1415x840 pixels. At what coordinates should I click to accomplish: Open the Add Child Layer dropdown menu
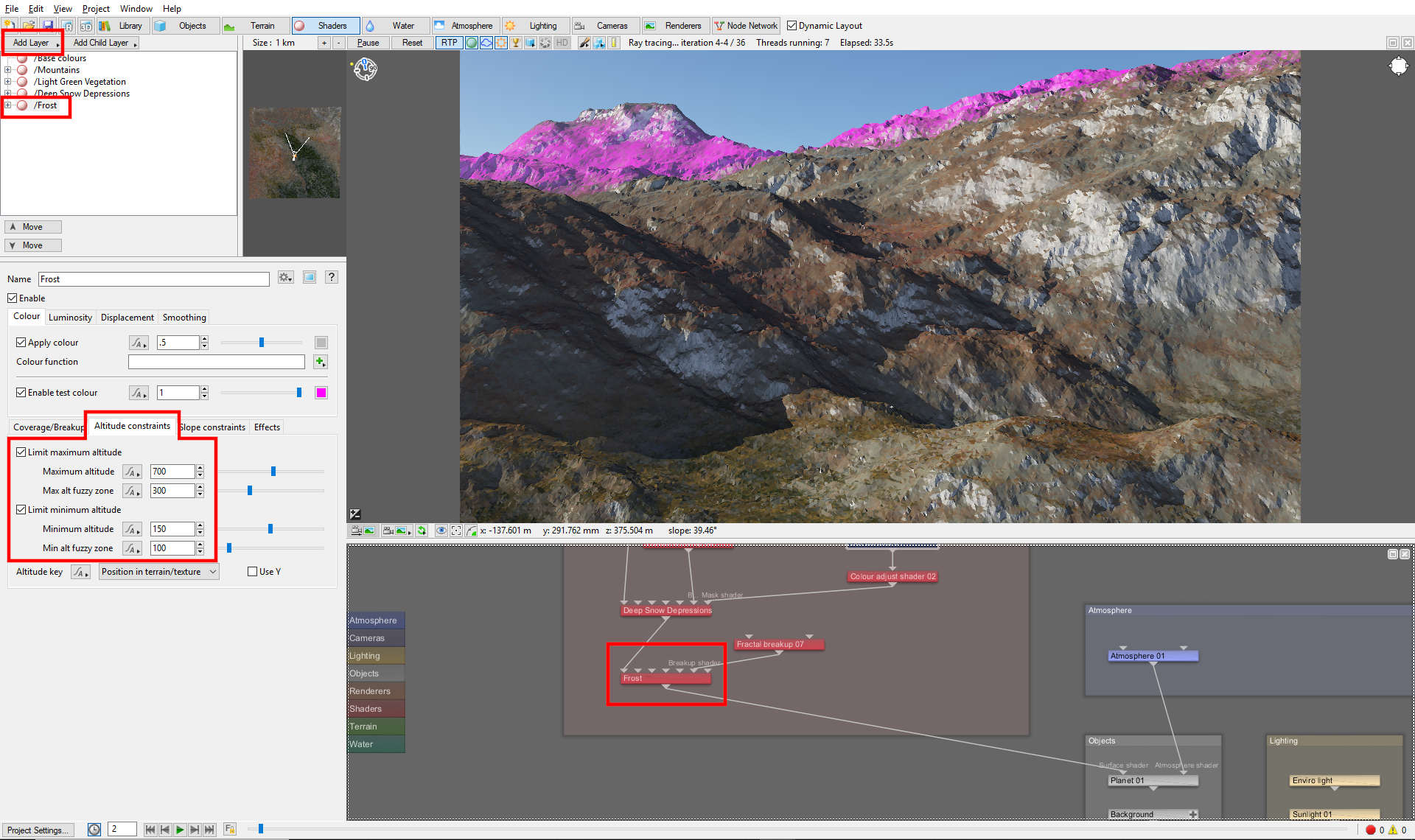coord(104,43)
